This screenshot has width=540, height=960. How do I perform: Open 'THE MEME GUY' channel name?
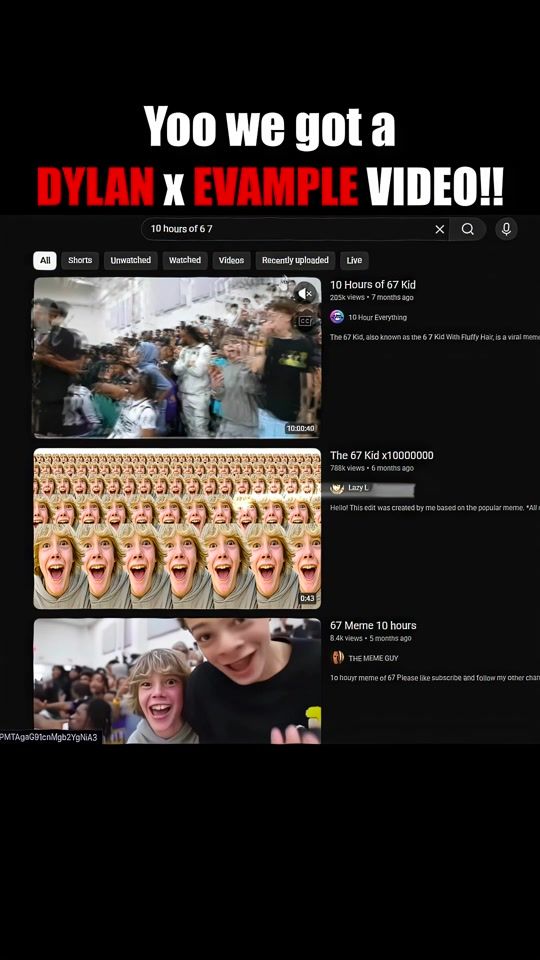[373, 658]
